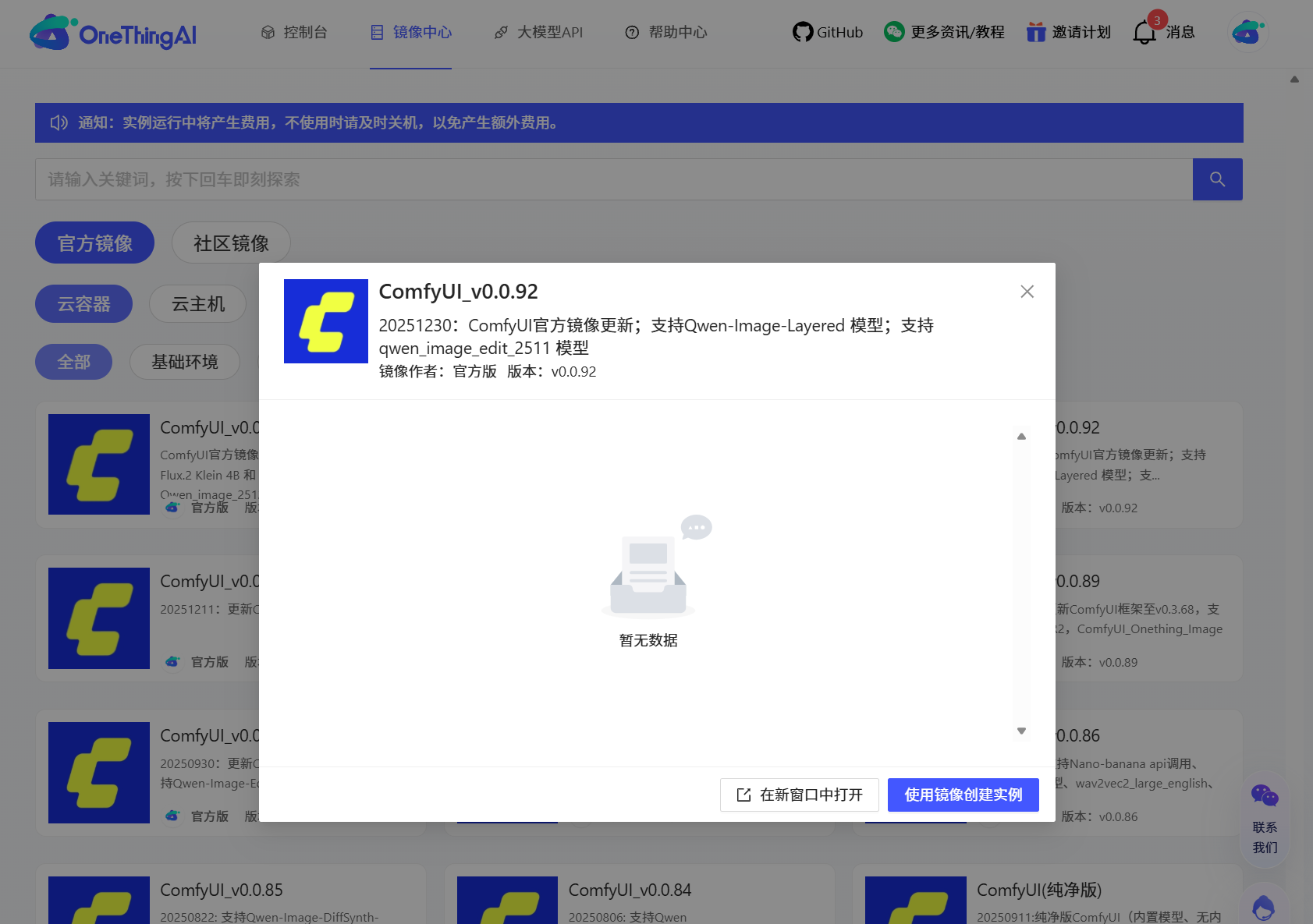Click the invite plan gift icon
The image size is (1313, 924).
[1035, 32]
